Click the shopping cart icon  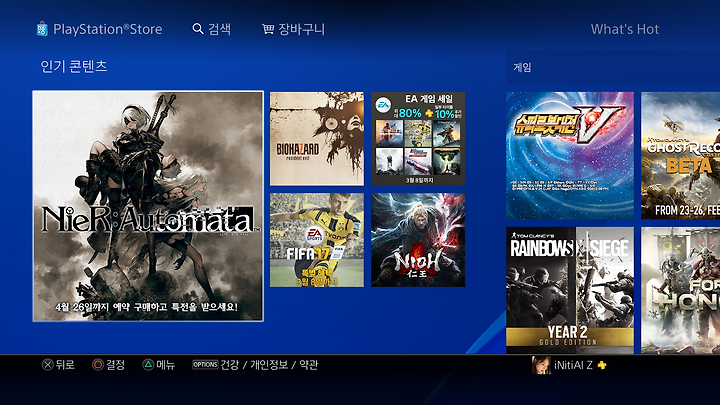[268, 29]
